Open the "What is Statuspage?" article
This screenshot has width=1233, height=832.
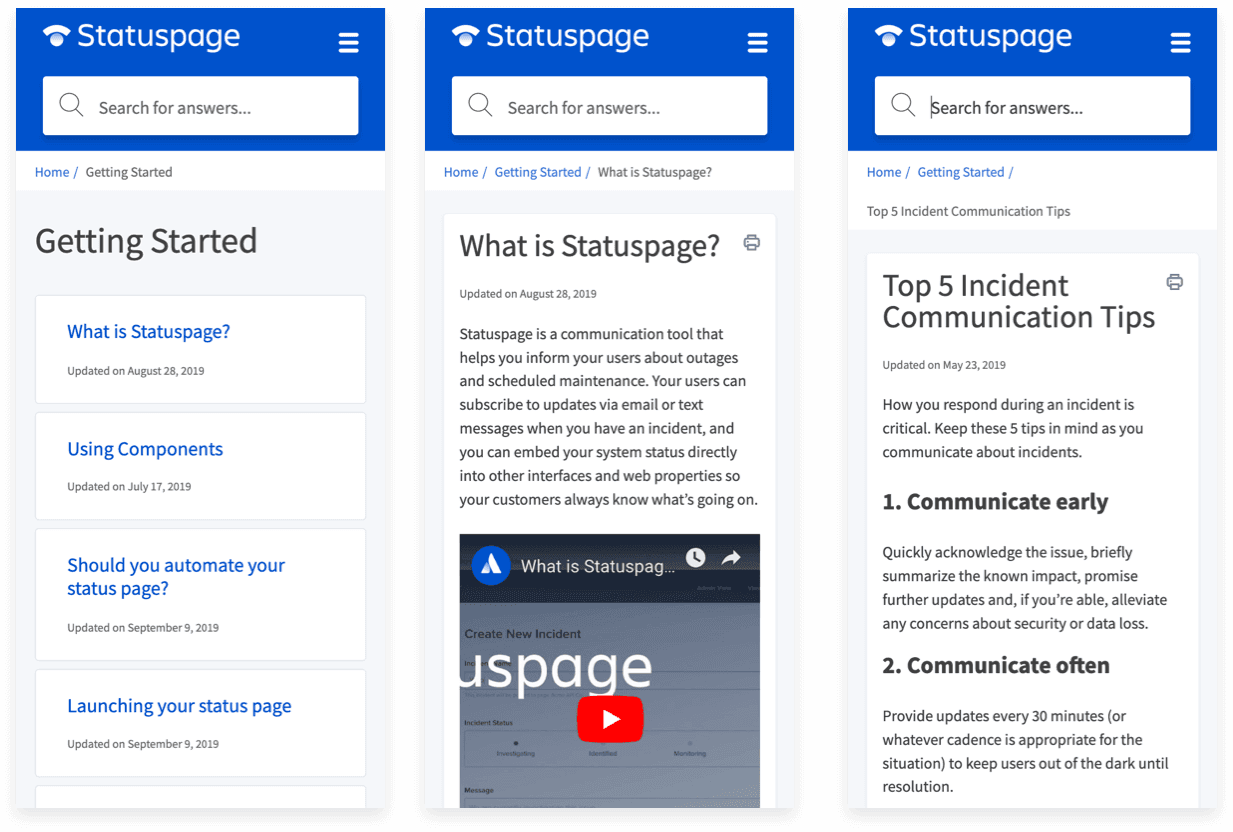tap(148, 331)
